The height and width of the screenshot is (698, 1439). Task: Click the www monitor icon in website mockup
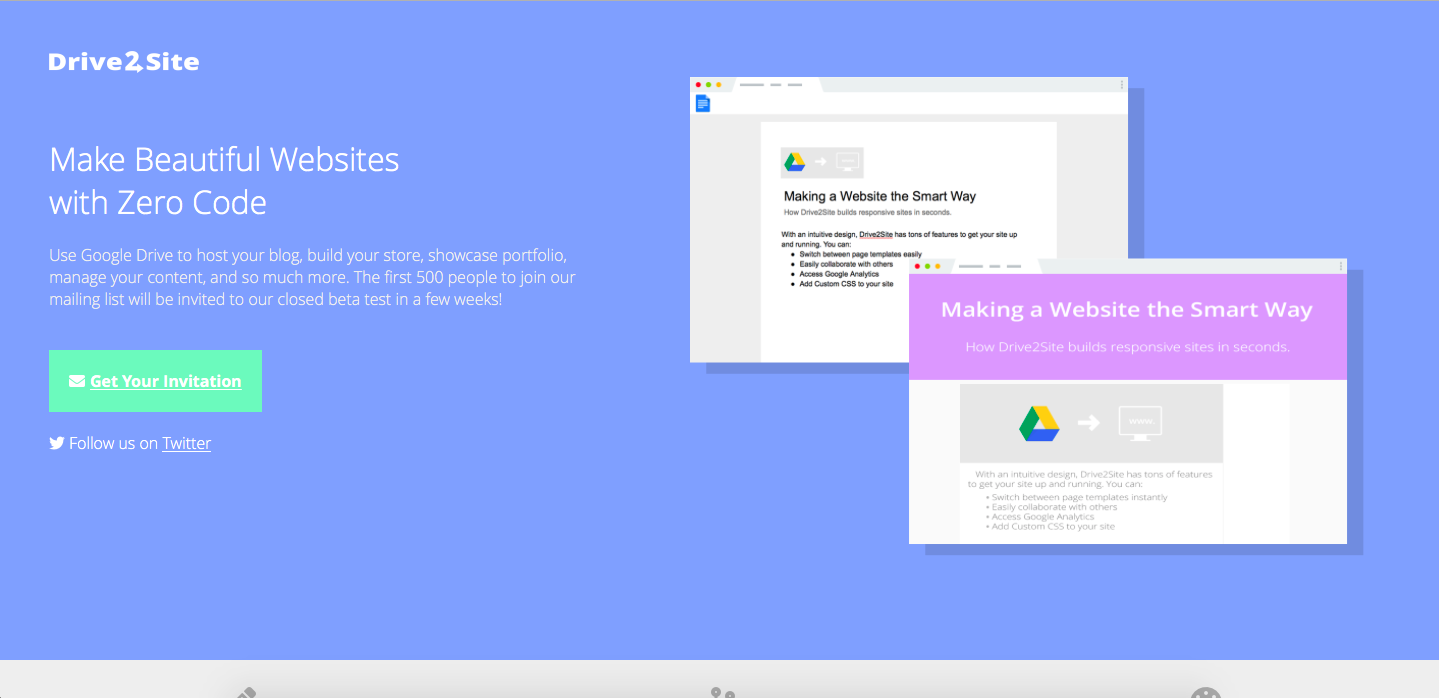tap(1140, 423)
